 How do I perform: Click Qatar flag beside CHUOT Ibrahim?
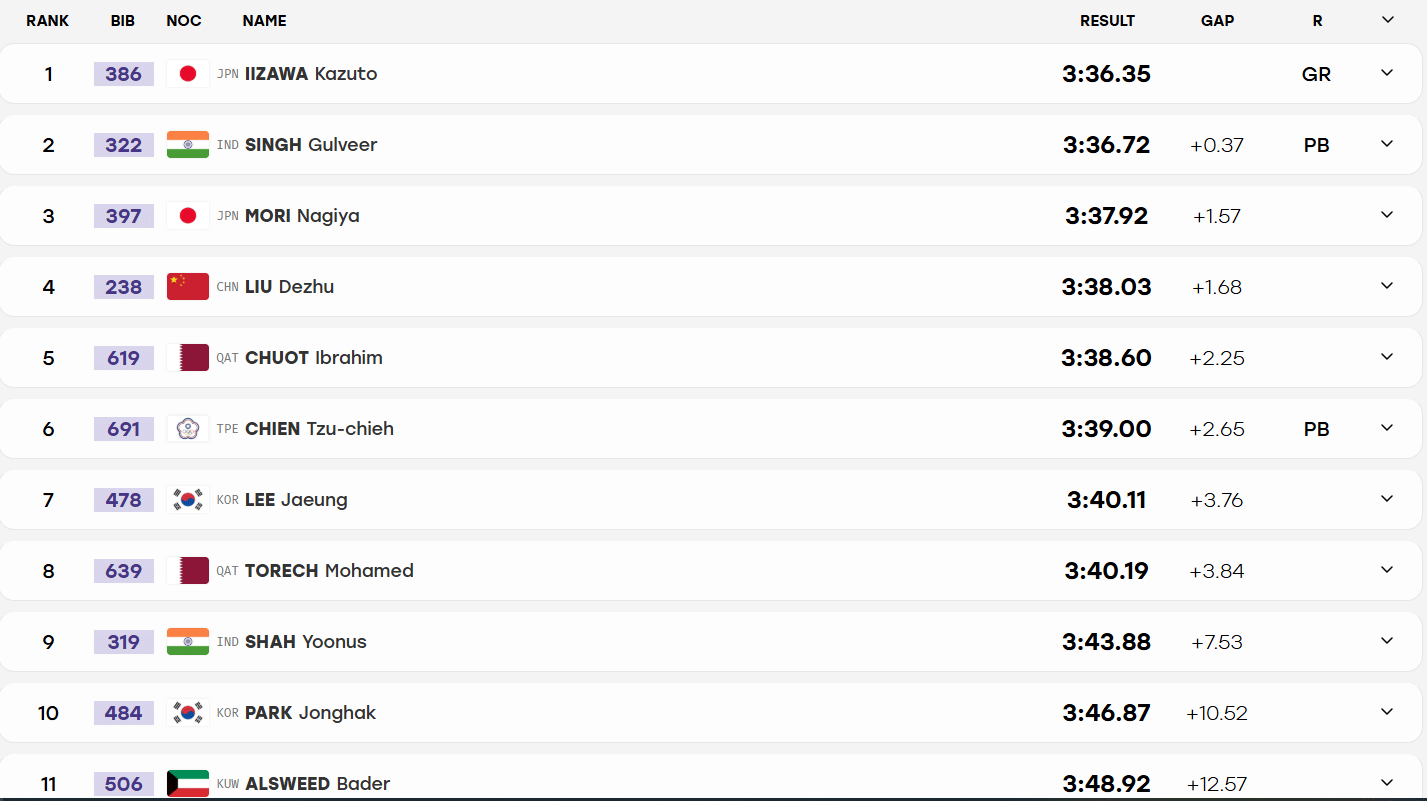(187, 358)
